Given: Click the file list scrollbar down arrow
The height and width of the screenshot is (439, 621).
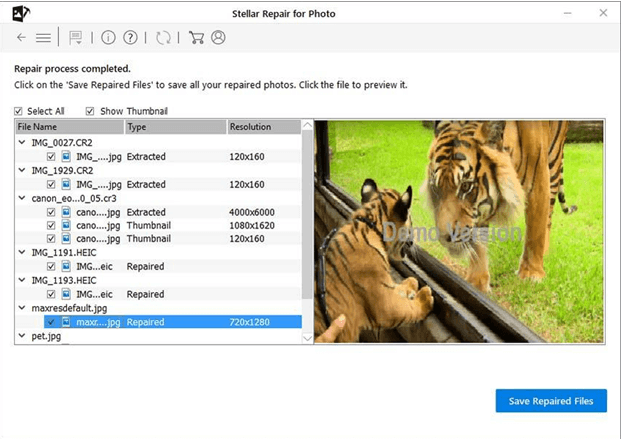Looking at the screenshot, I should pos(307,339).
